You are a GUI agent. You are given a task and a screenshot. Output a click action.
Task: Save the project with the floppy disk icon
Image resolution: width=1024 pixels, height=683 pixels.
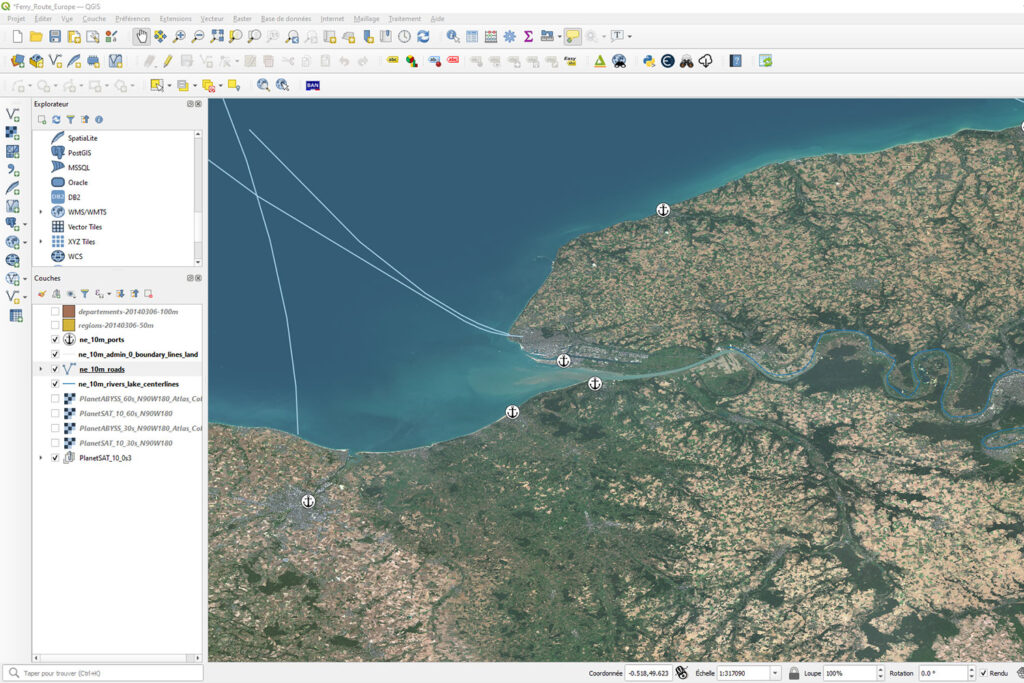pos(55,37)
